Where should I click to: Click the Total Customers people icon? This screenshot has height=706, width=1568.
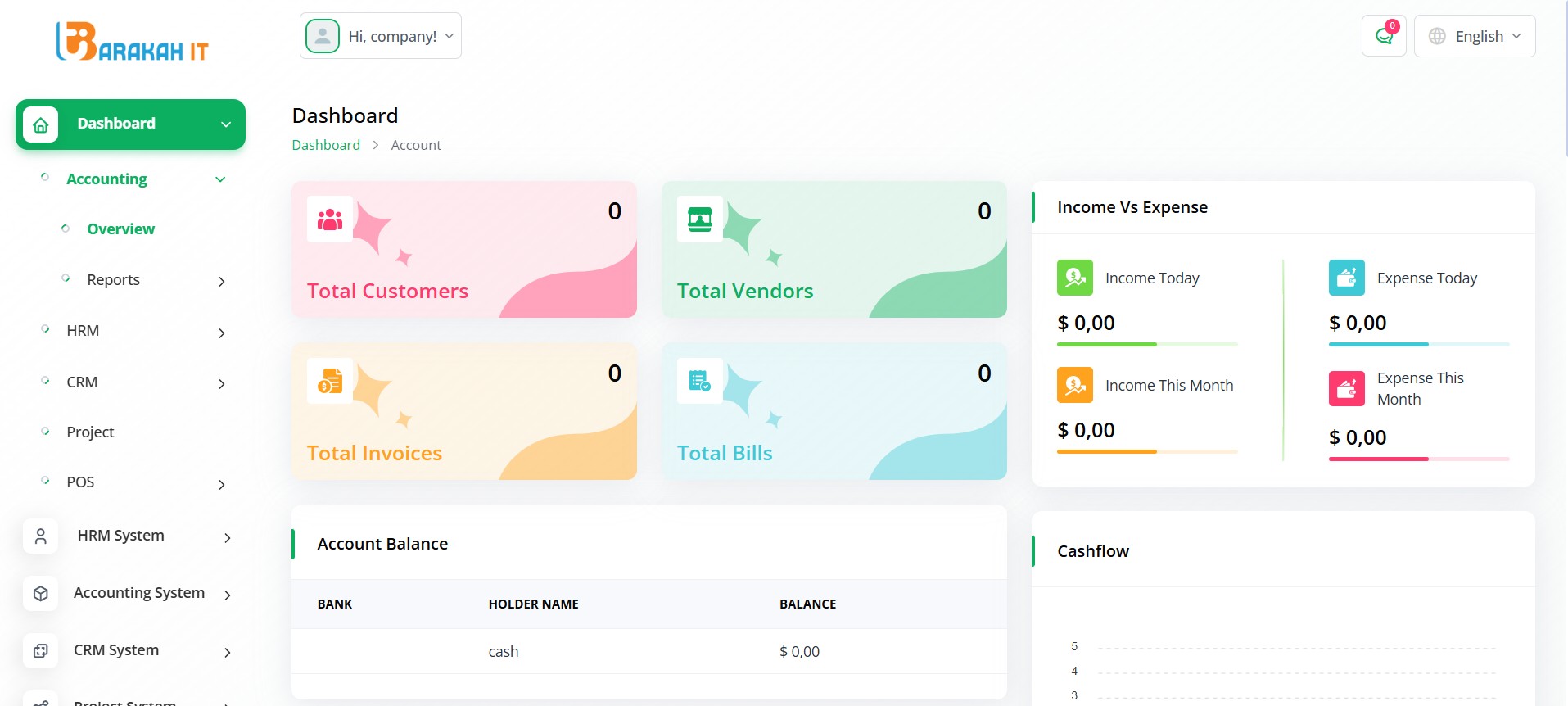click(x=330, y=219)
